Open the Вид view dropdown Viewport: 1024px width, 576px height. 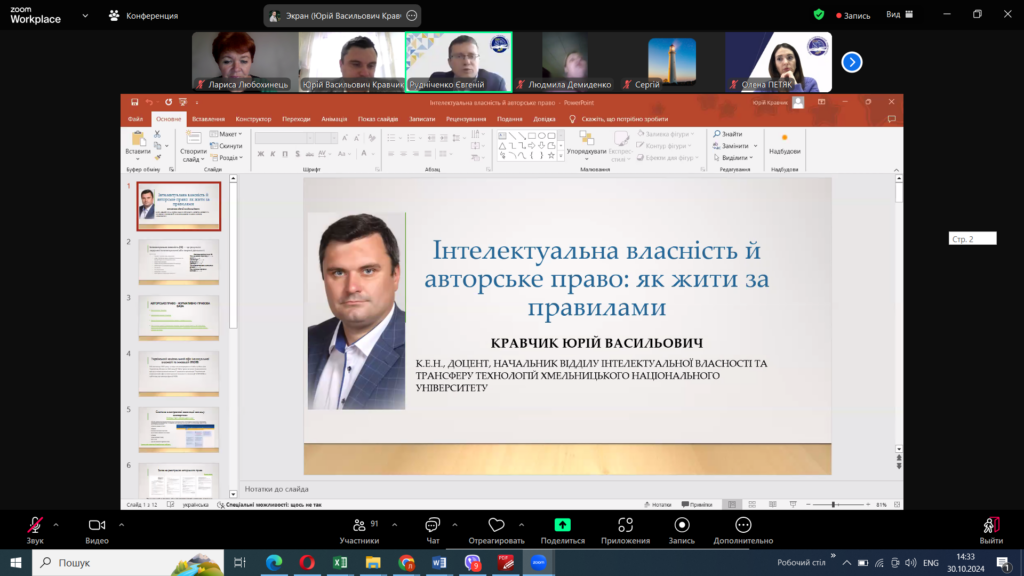(x=898, y=15)
